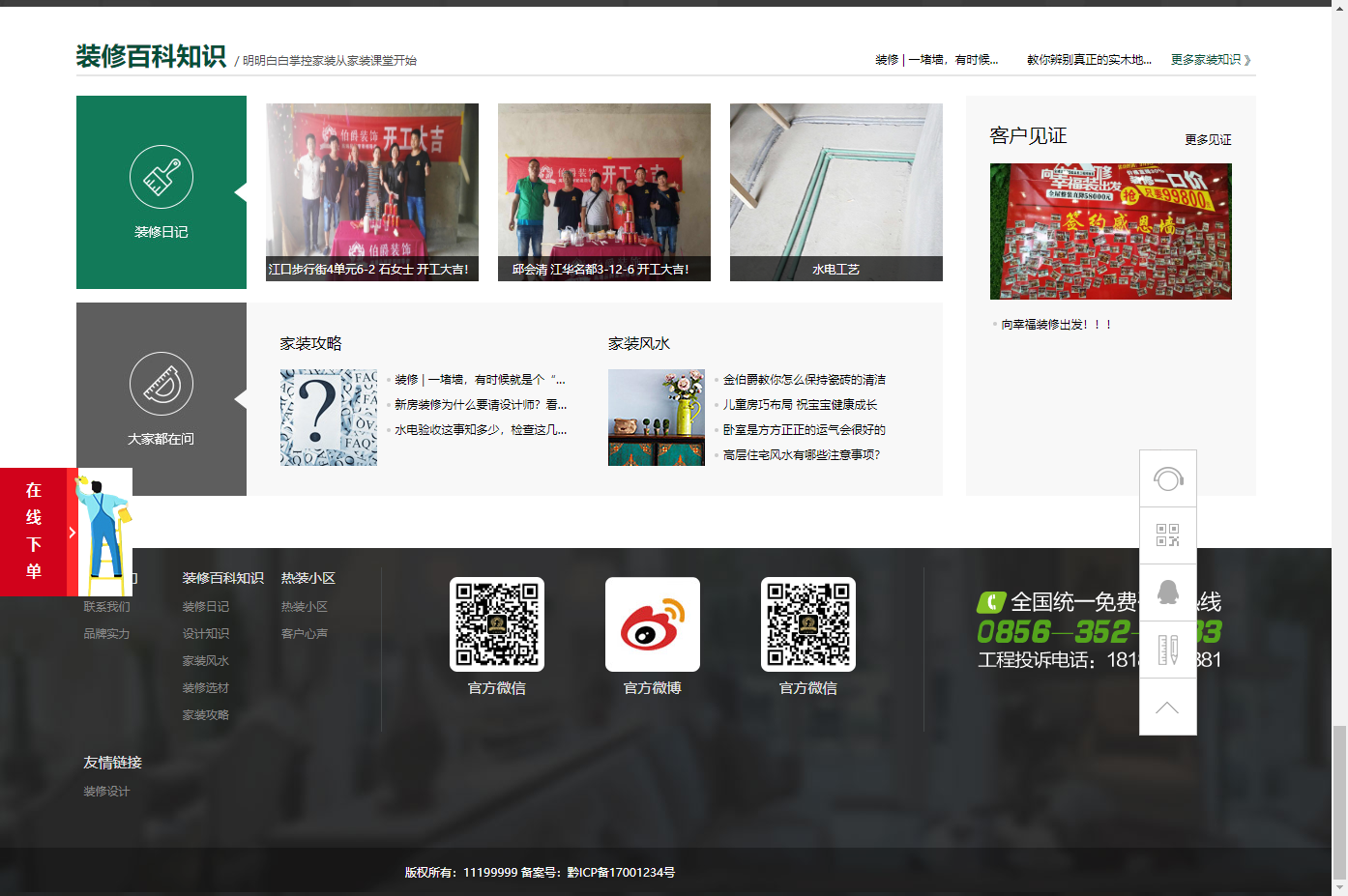Click the 家装攻略 section heading
Viewport: 1348px width, 896px height.
point(310,344)
